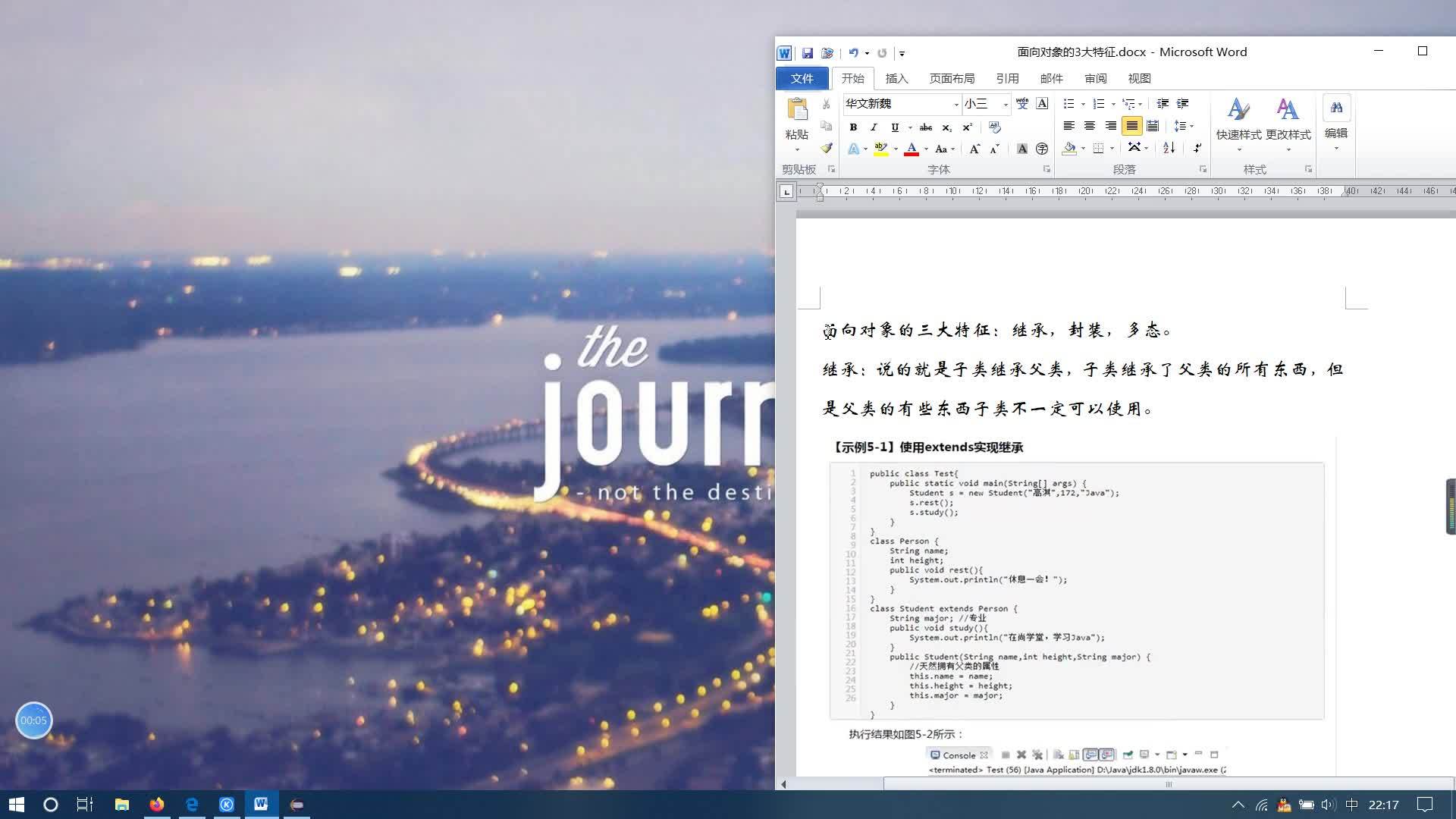Viewport: 1456px width, 819px height.
Task: Click the Copy icon
Action: pyautogui.click(x=827, y=126)
